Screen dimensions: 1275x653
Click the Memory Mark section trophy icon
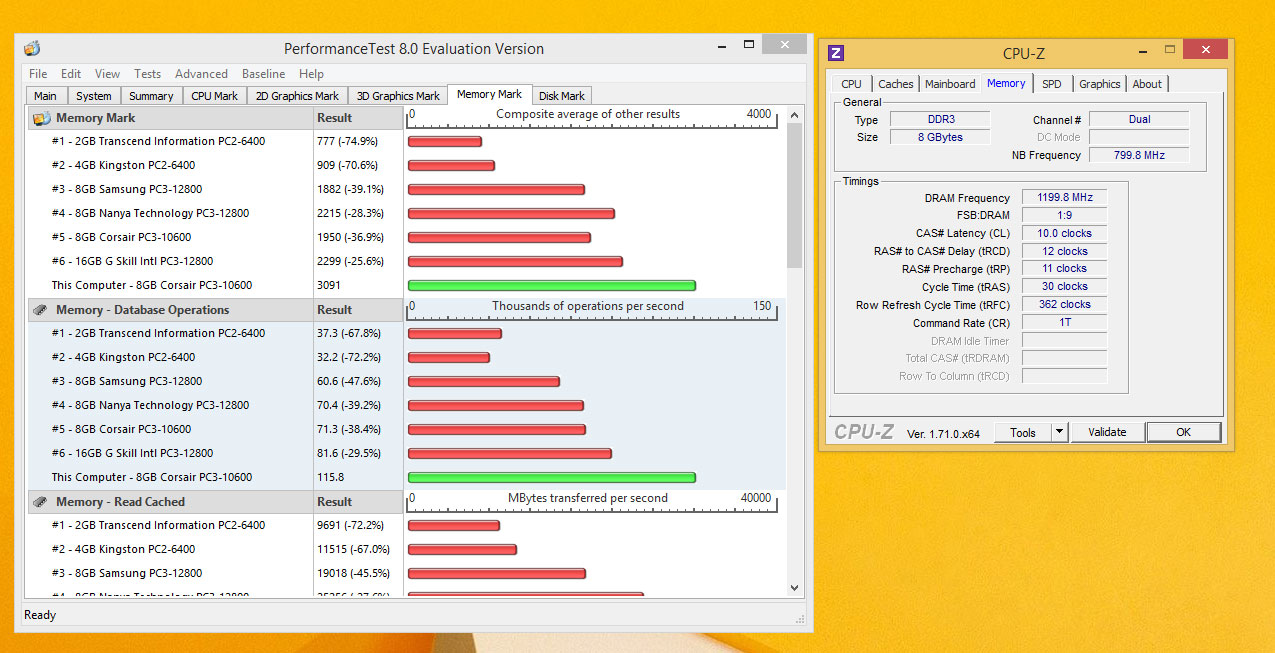tap(41, 118)
